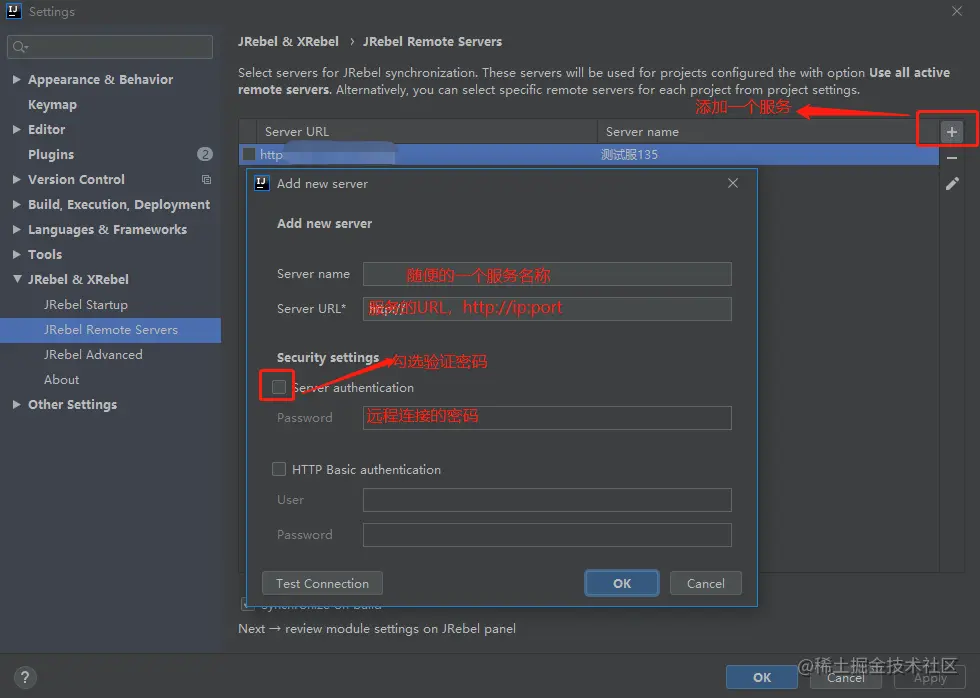Viewport: 980px width, 698px height.
Task: Select the http server URL cell
Action: click(427, 154)
